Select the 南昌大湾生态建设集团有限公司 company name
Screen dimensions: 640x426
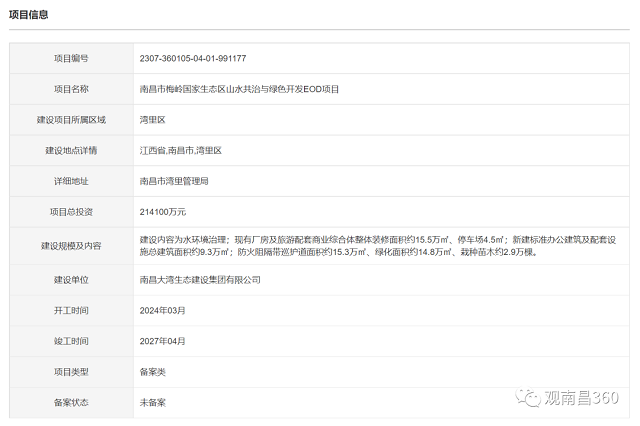200,280
